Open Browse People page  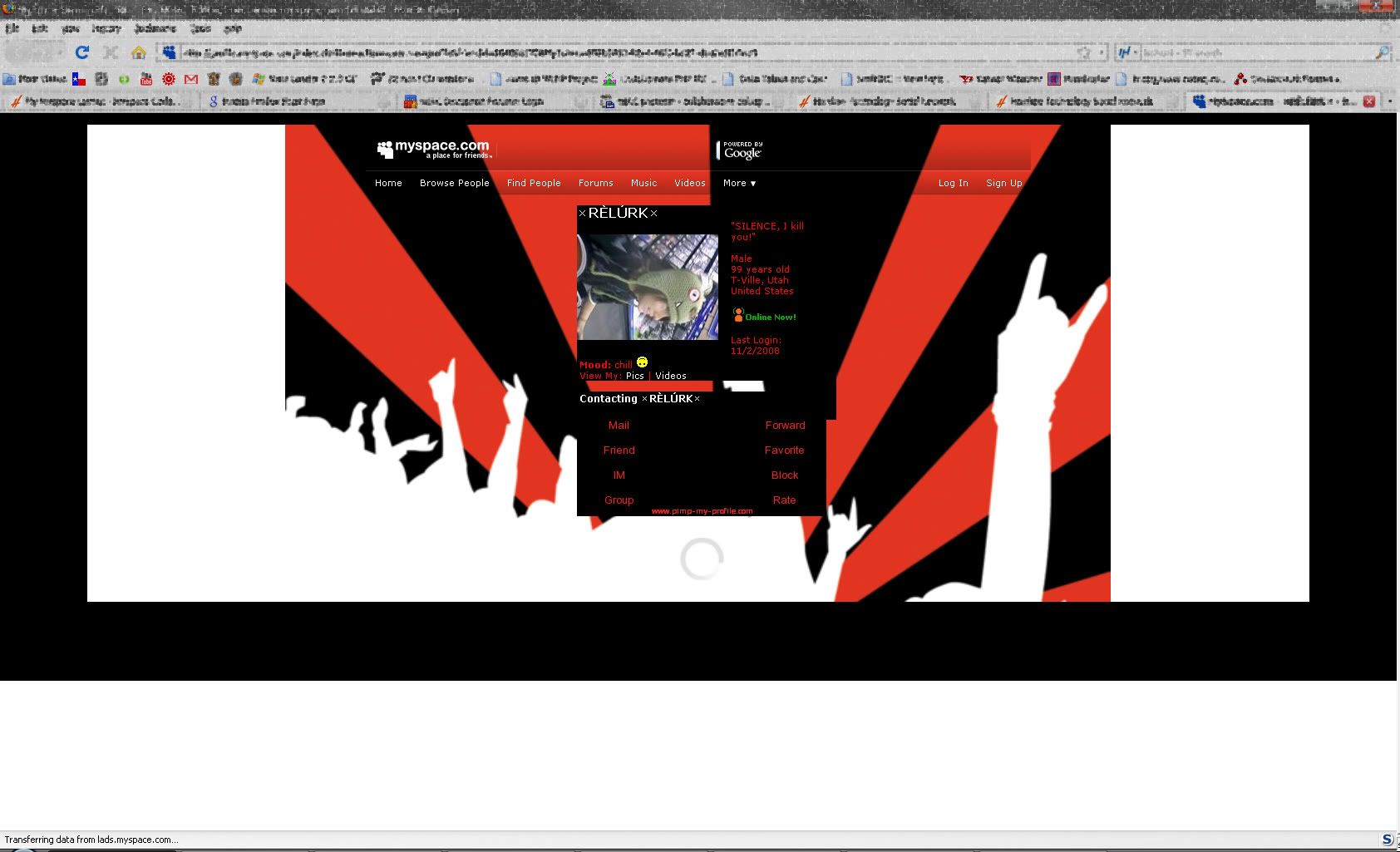pyautogui.click(x=455, y=183)
